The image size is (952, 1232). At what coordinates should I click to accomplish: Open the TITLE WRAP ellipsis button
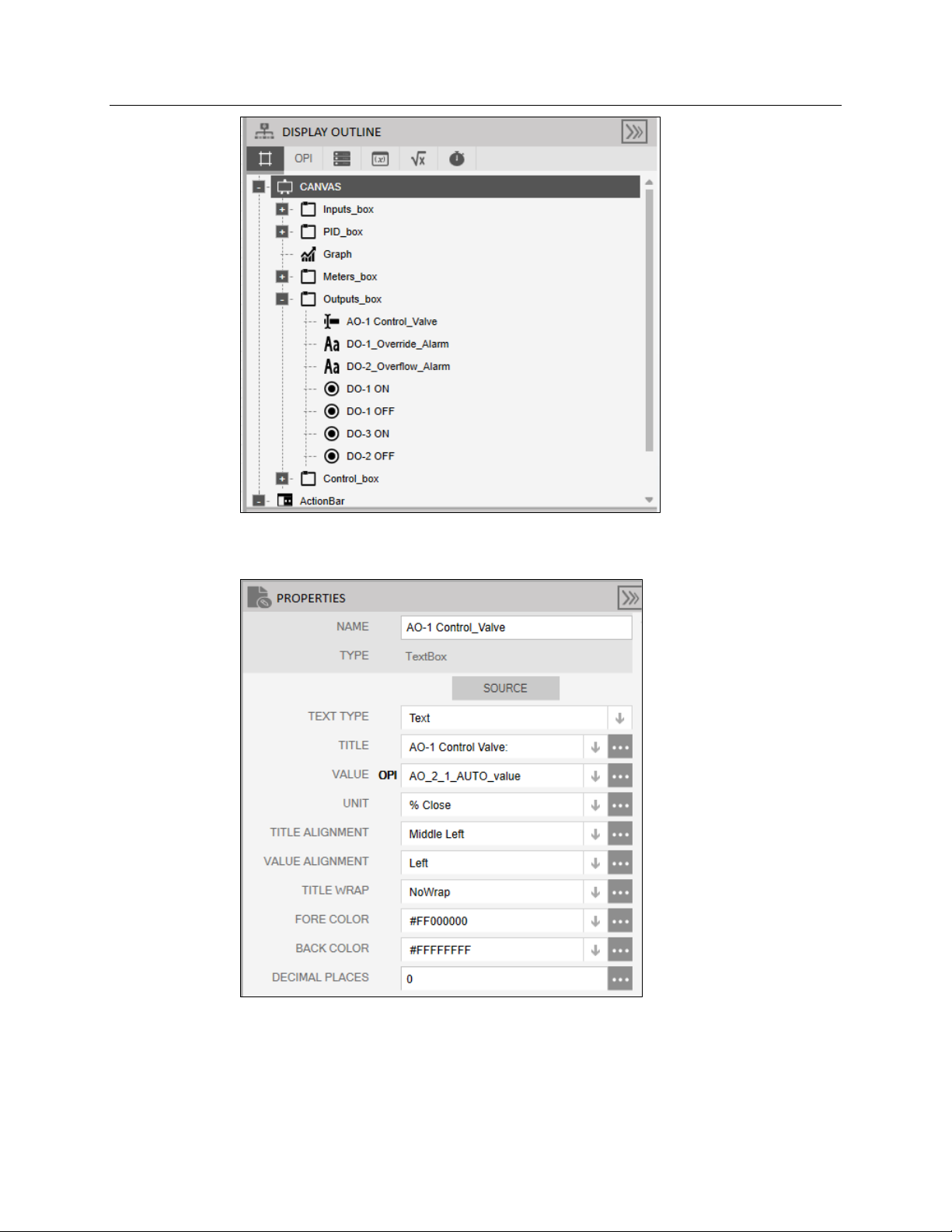pos(620,892)
